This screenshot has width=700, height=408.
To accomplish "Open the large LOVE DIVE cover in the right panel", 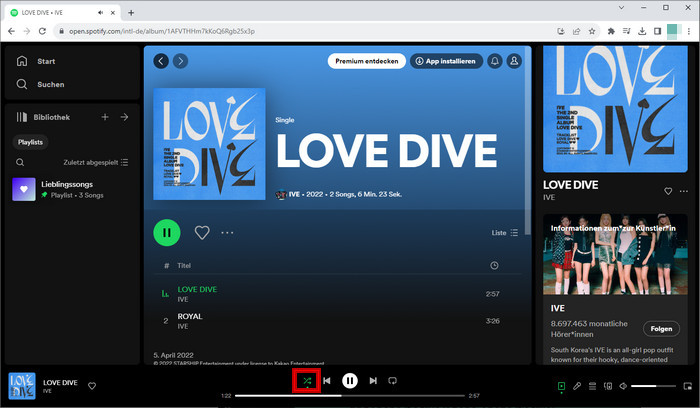I will [615, 108].
